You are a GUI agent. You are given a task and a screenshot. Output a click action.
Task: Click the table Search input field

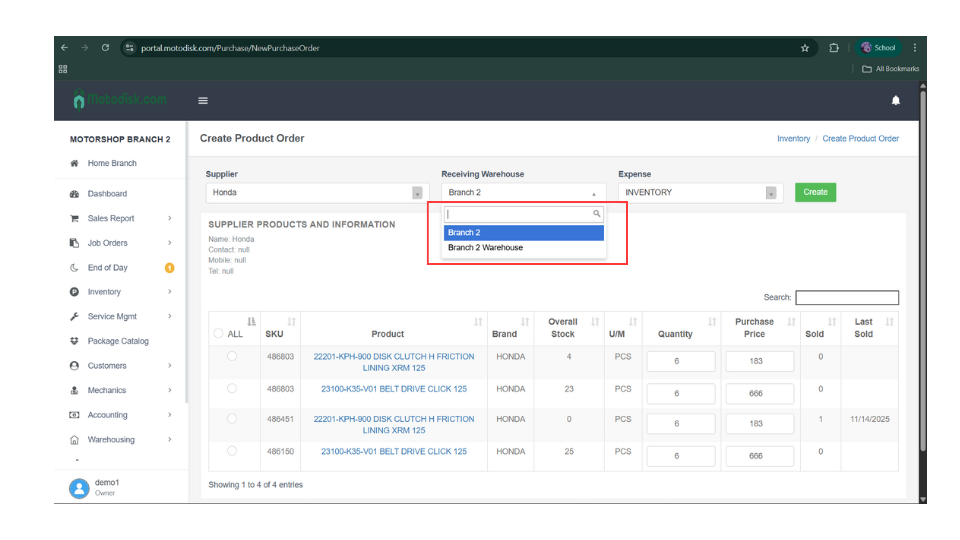pos(846,298)
